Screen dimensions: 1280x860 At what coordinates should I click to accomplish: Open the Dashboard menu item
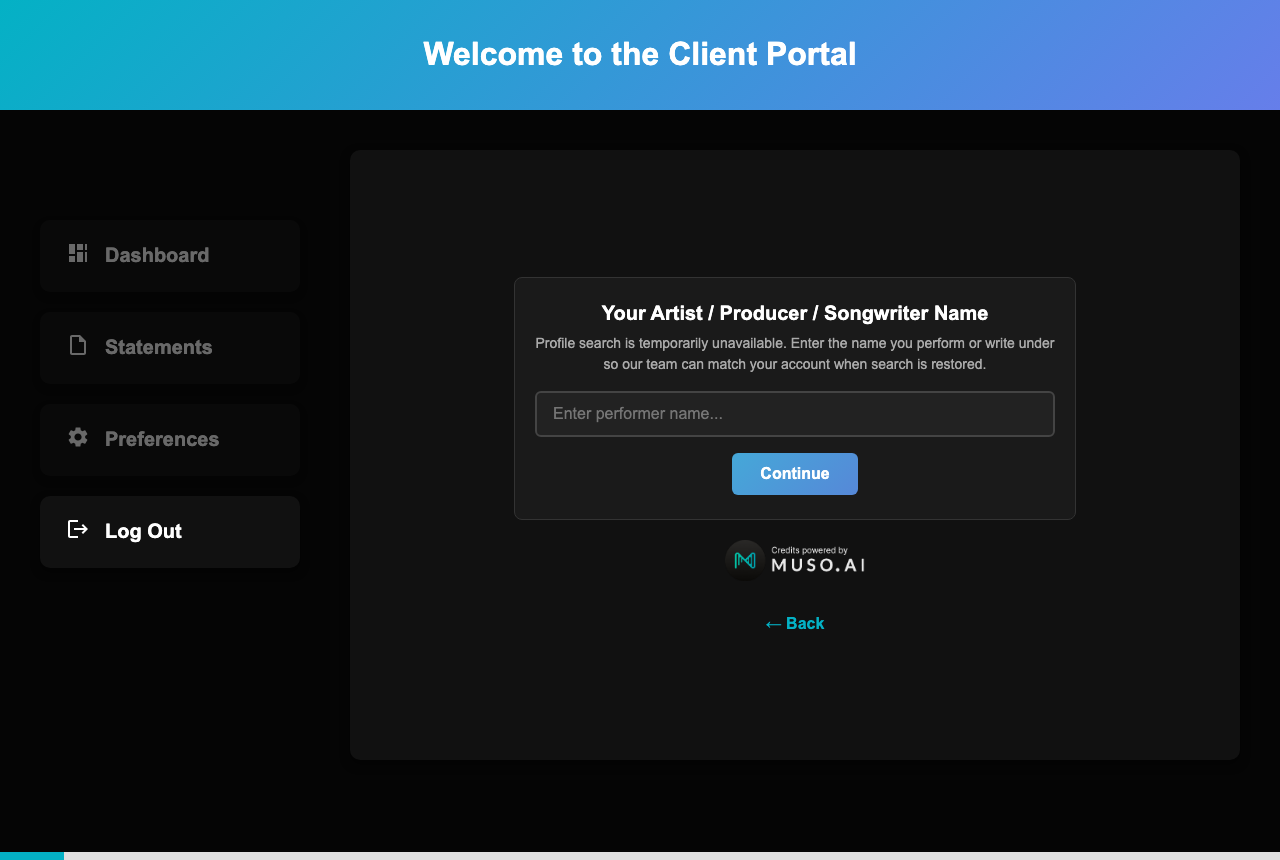[x=170, y=255]
